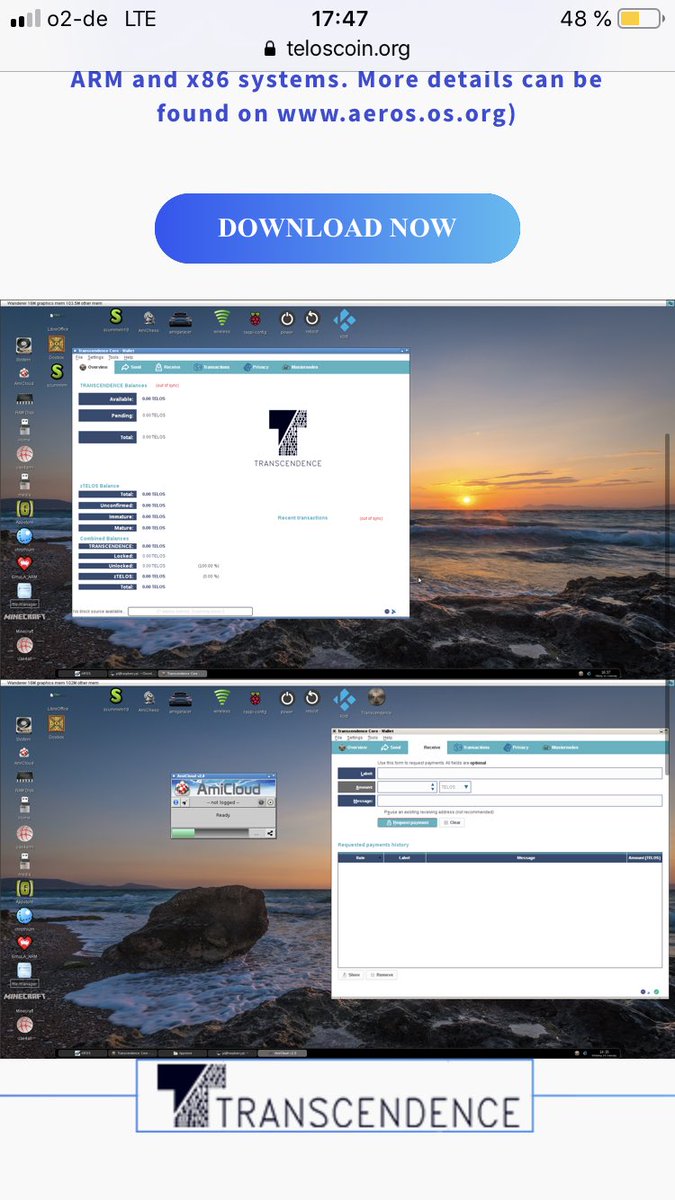Open Settings menu in the balances wallet window
This screenshot has width=675, height=1200.
coord(96,357)
